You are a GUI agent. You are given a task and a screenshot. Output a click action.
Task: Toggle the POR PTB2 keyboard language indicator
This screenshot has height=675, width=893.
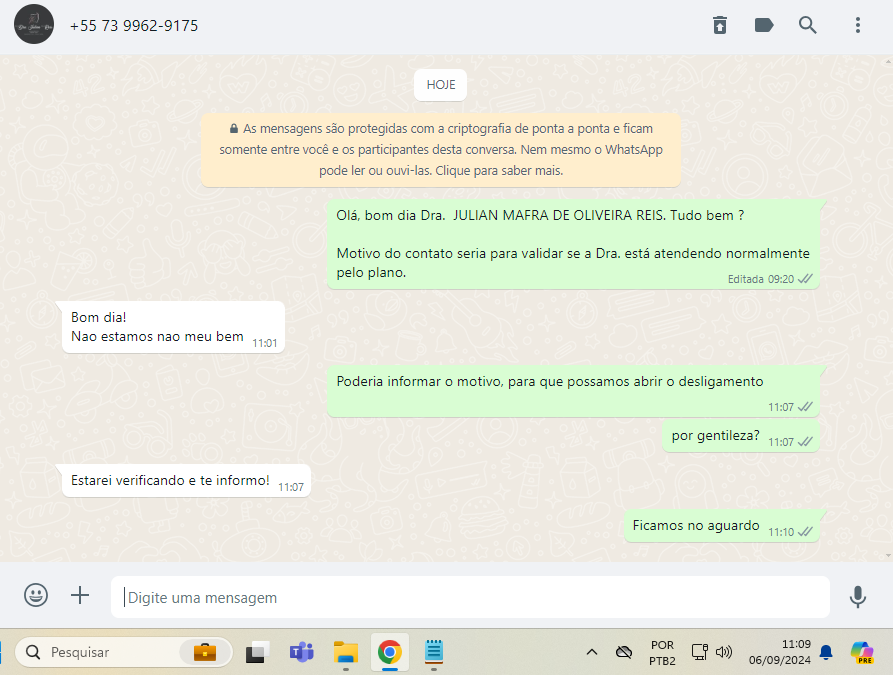[x=662, y=653]
